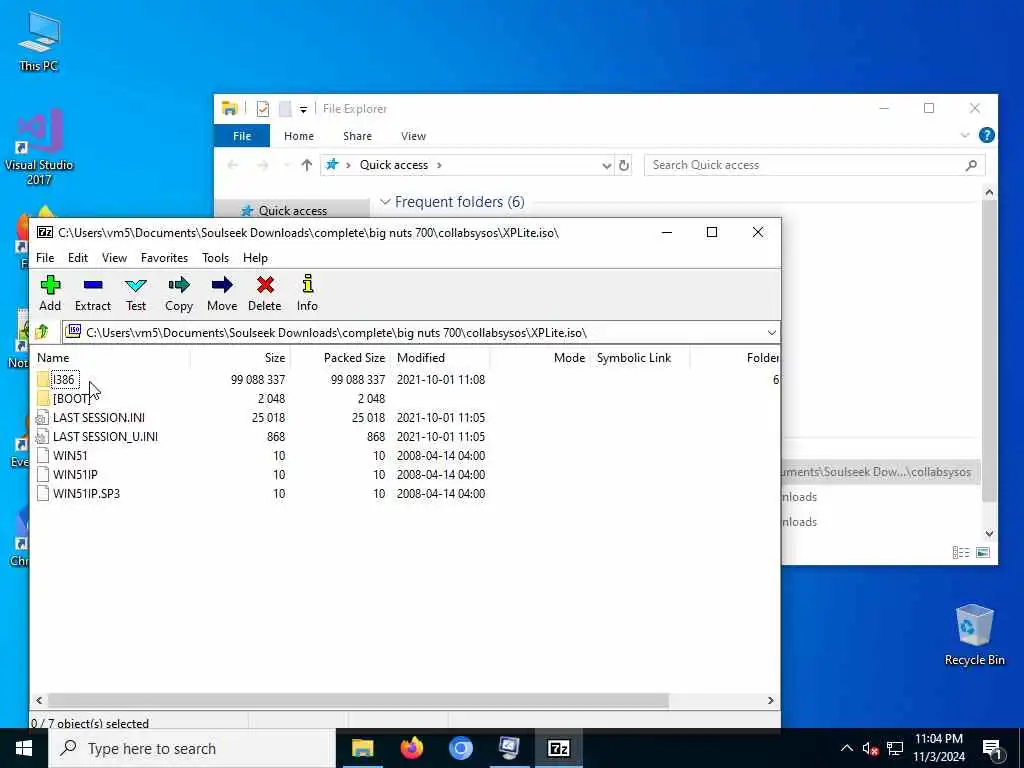Click the Copy toolbar icon
This screenshot has width=1024, height=768.
[x=178, y=293]
